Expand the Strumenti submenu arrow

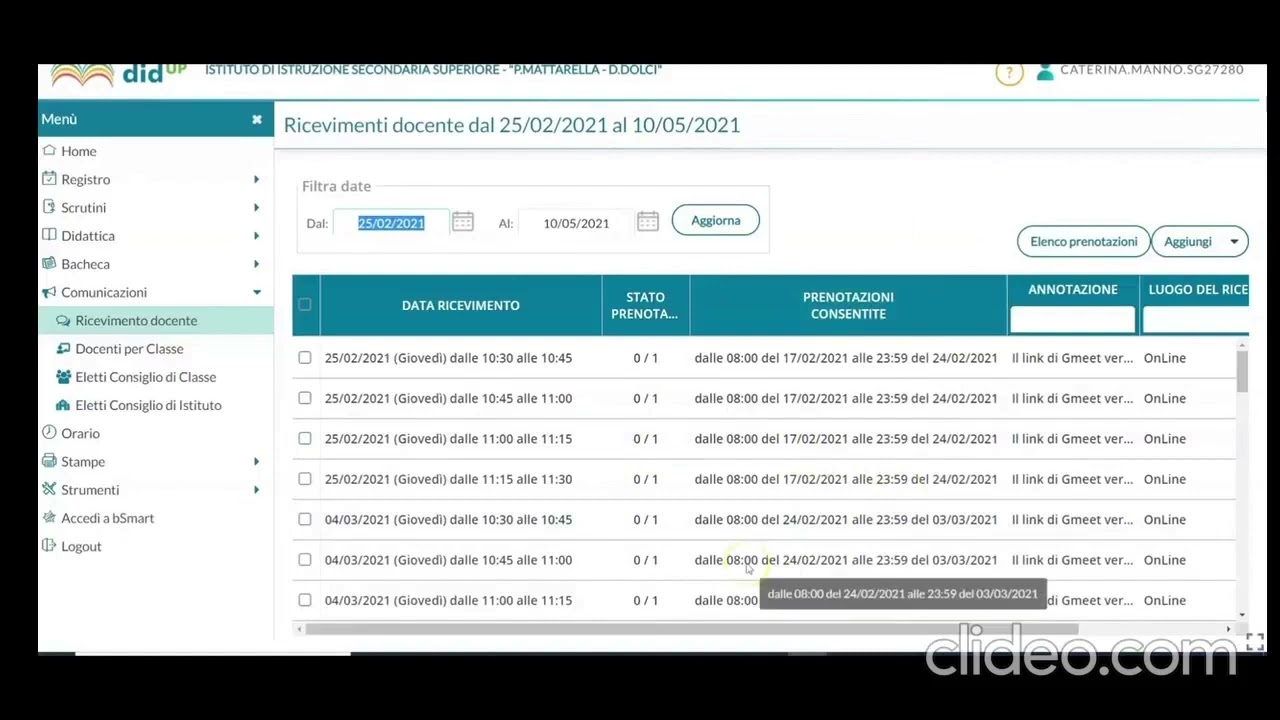[256, 489]
